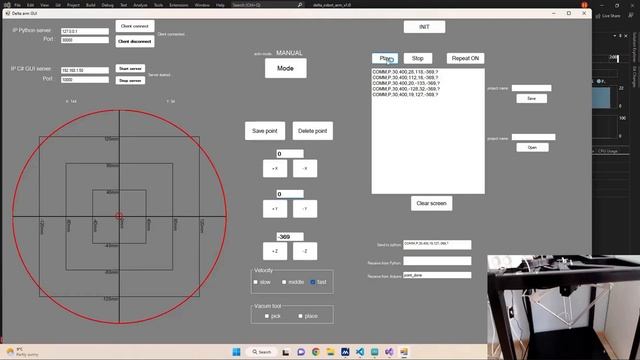640x360 pixels.
Task: Click the Visual Studio search magnifier icon
Action: 300,5
